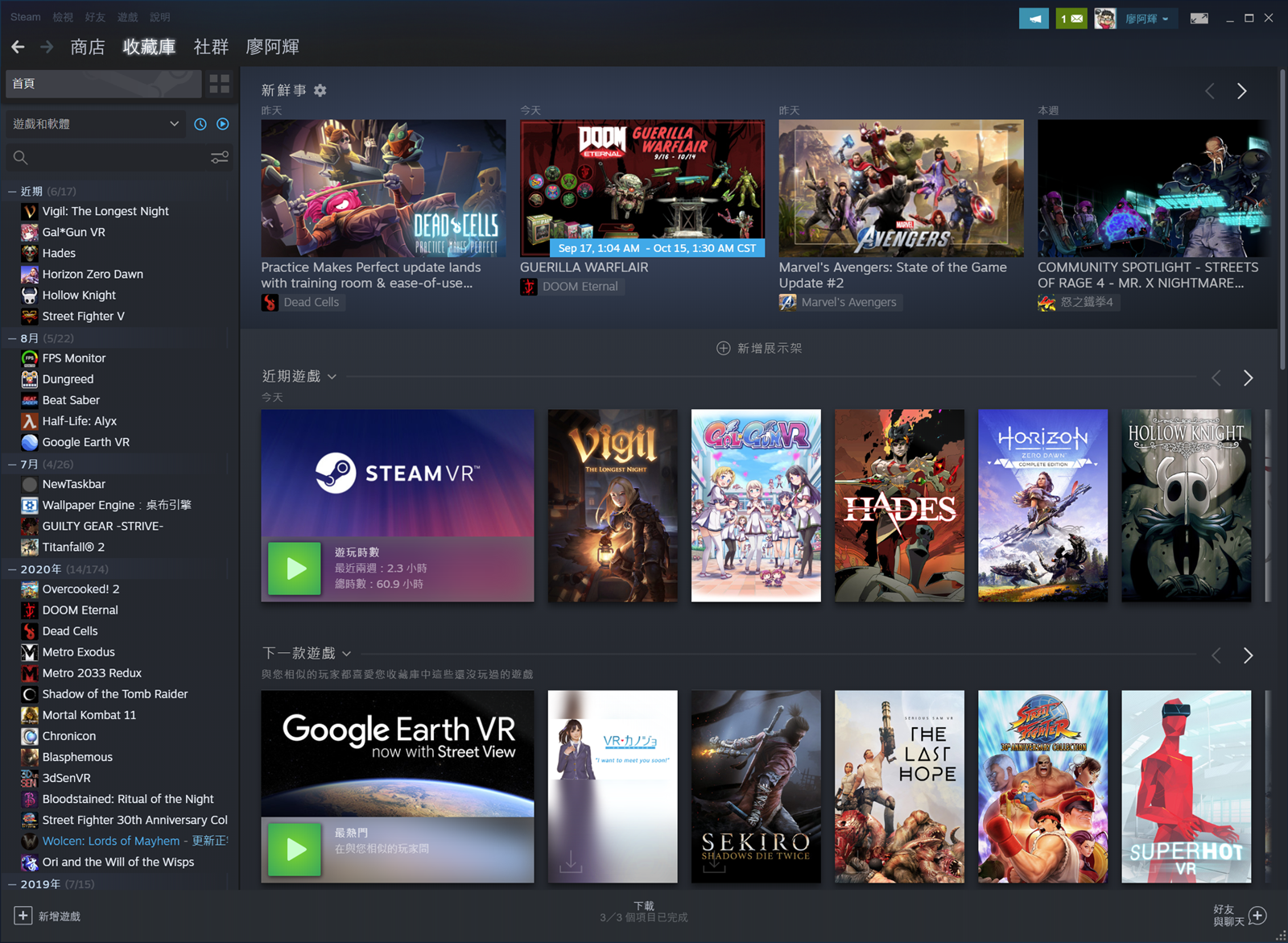Click the plus icon for 新增遊戲
Viewport: 1288px width, 943px height.
(x=23, y=916)
